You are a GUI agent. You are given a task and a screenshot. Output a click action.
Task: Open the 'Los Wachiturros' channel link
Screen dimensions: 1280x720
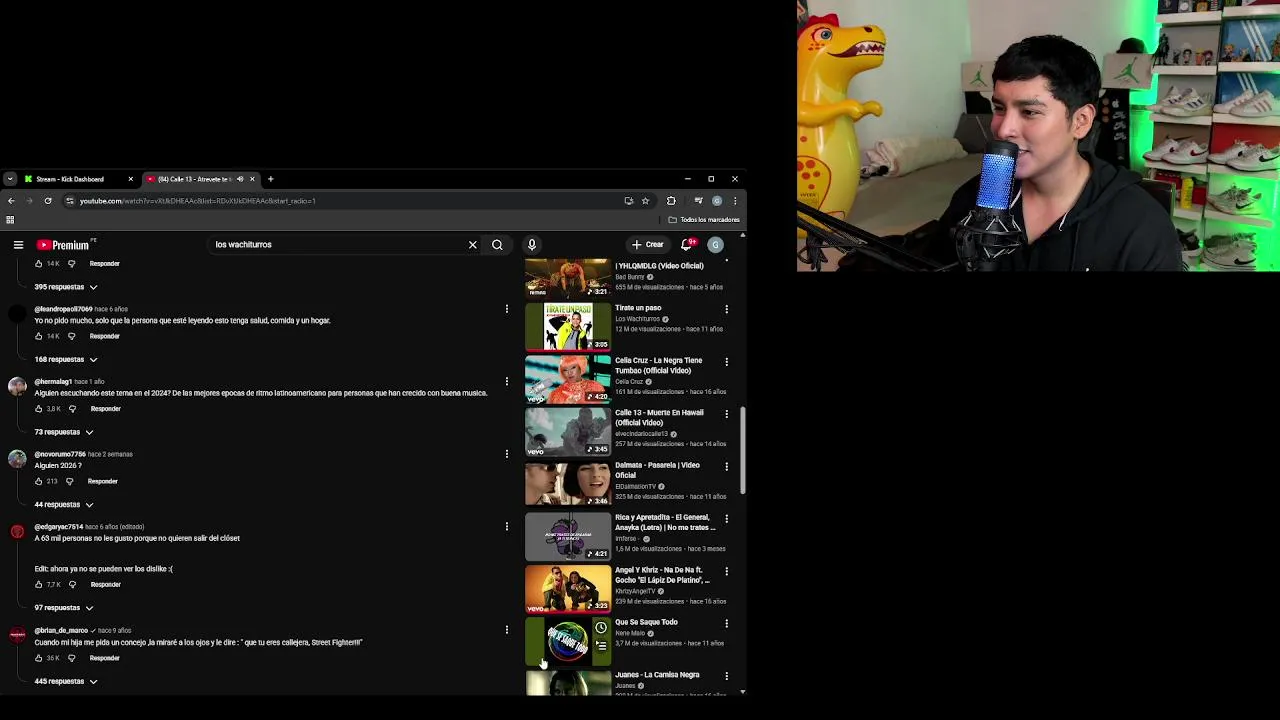637,319
